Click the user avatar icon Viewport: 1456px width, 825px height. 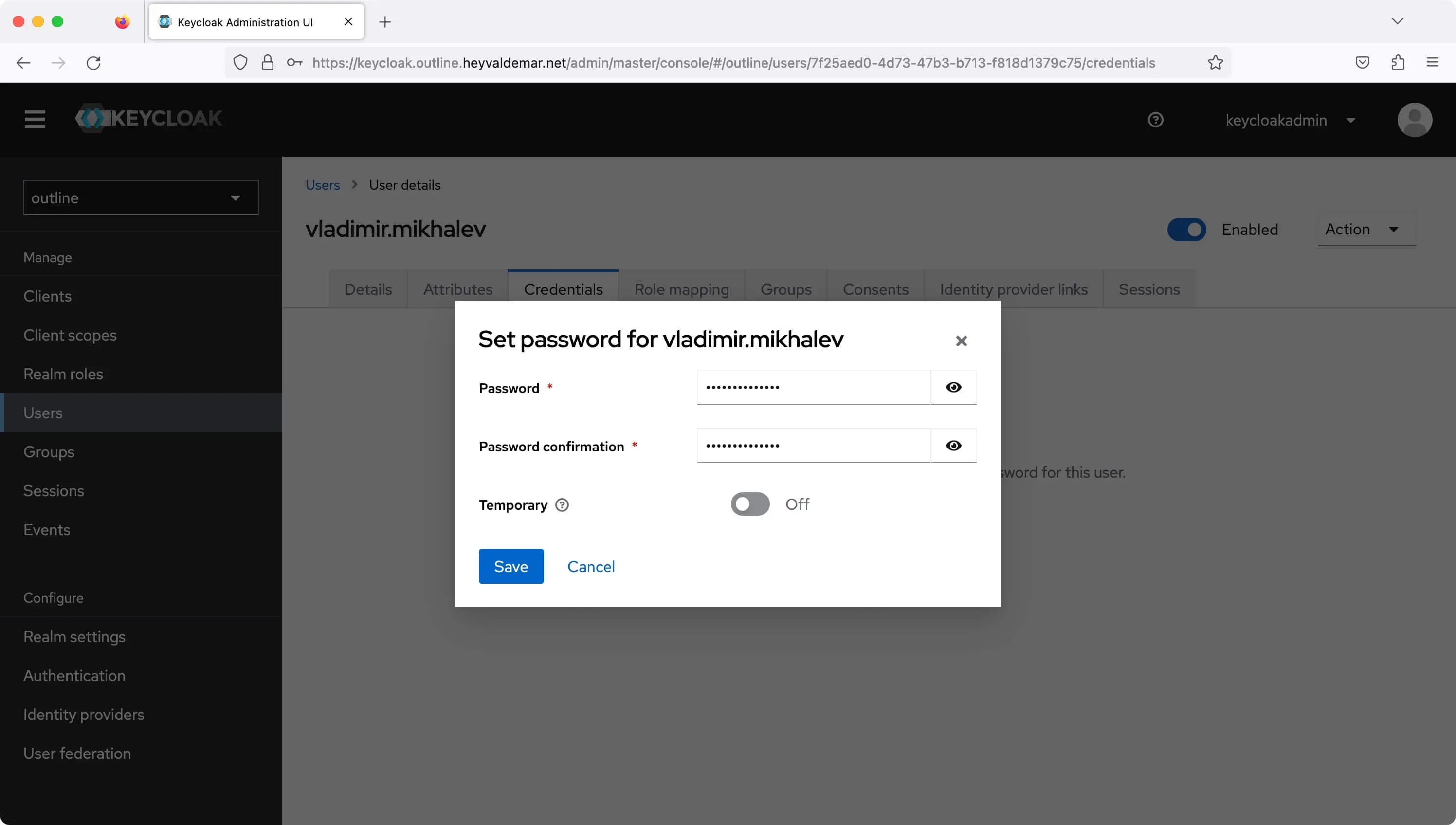1415,120
